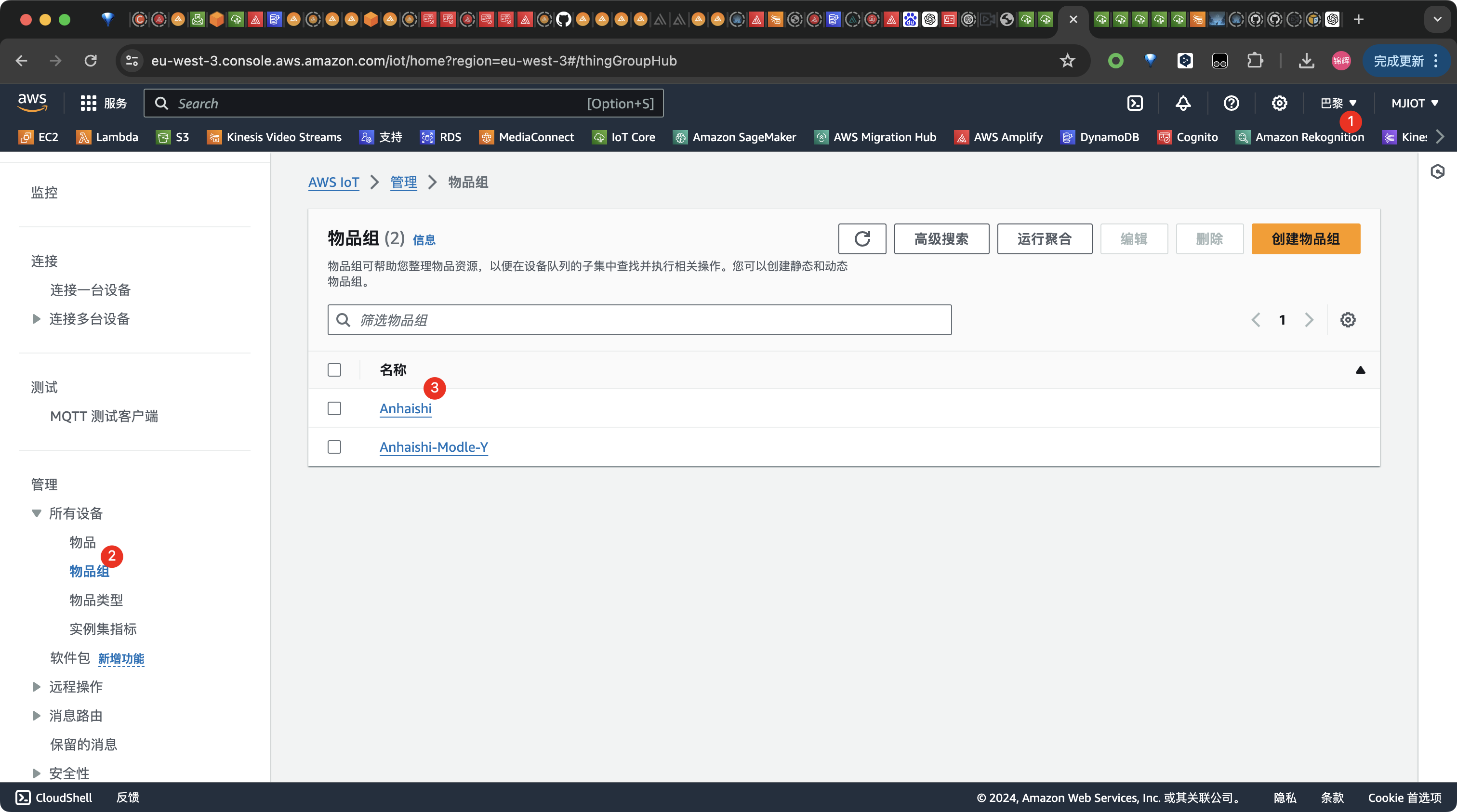The image size is (1457, 812).
Task: Select all thing groups checkbox
Action: 334,370
